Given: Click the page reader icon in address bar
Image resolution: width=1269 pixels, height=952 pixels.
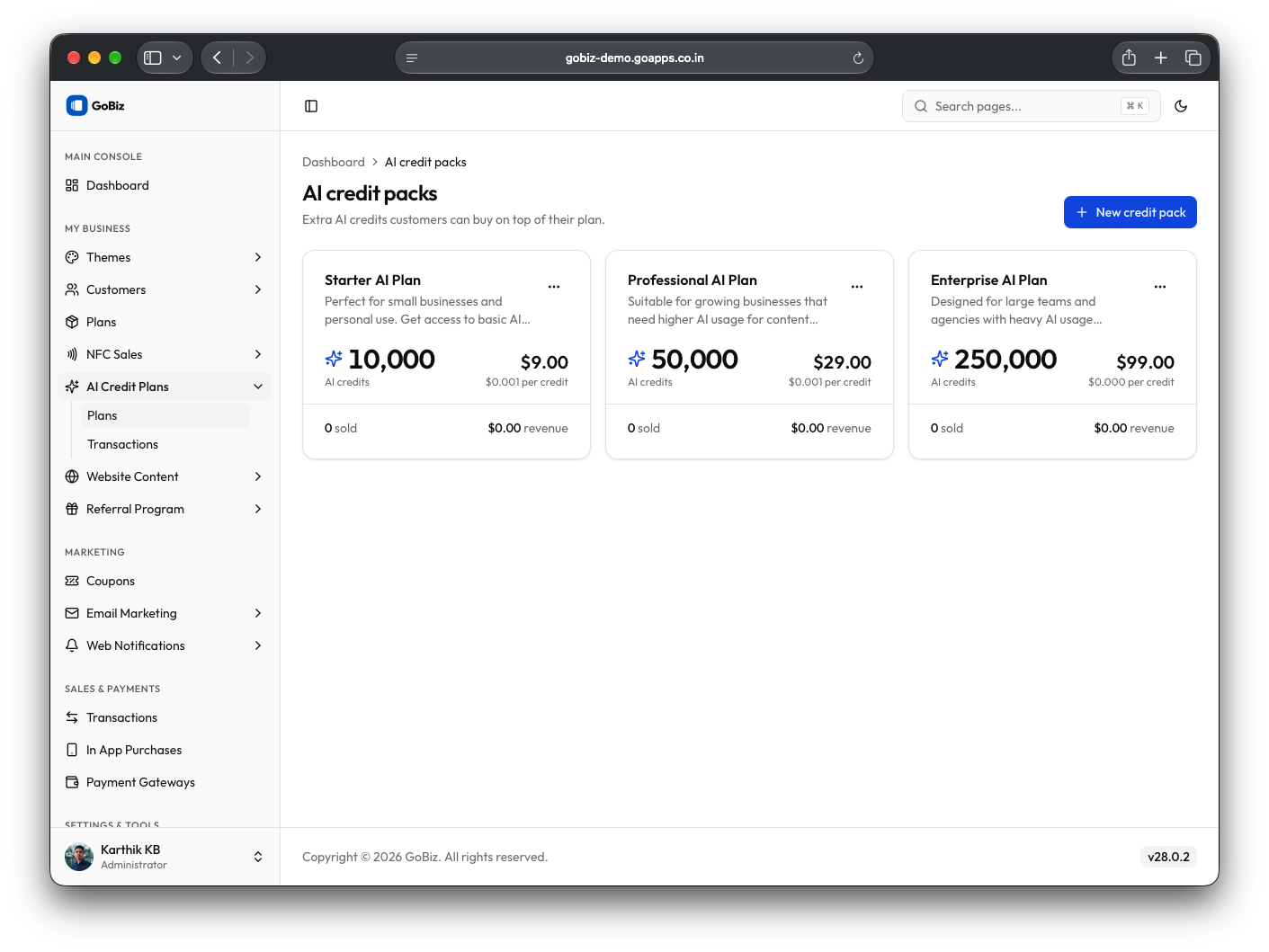Looking at the screenshot, I should tap(412, 58).
